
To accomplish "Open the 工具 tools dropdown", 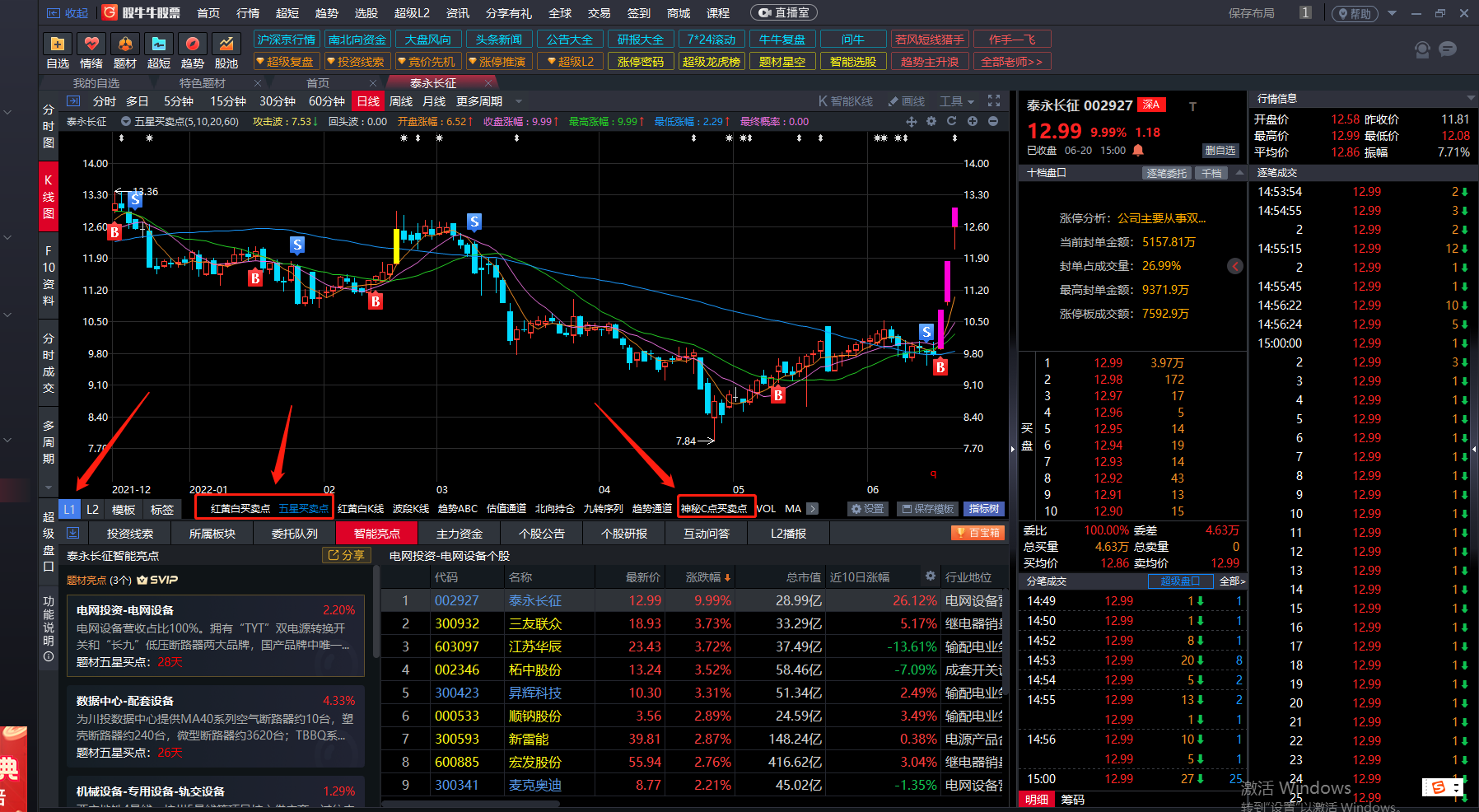I will click(958, 101).
